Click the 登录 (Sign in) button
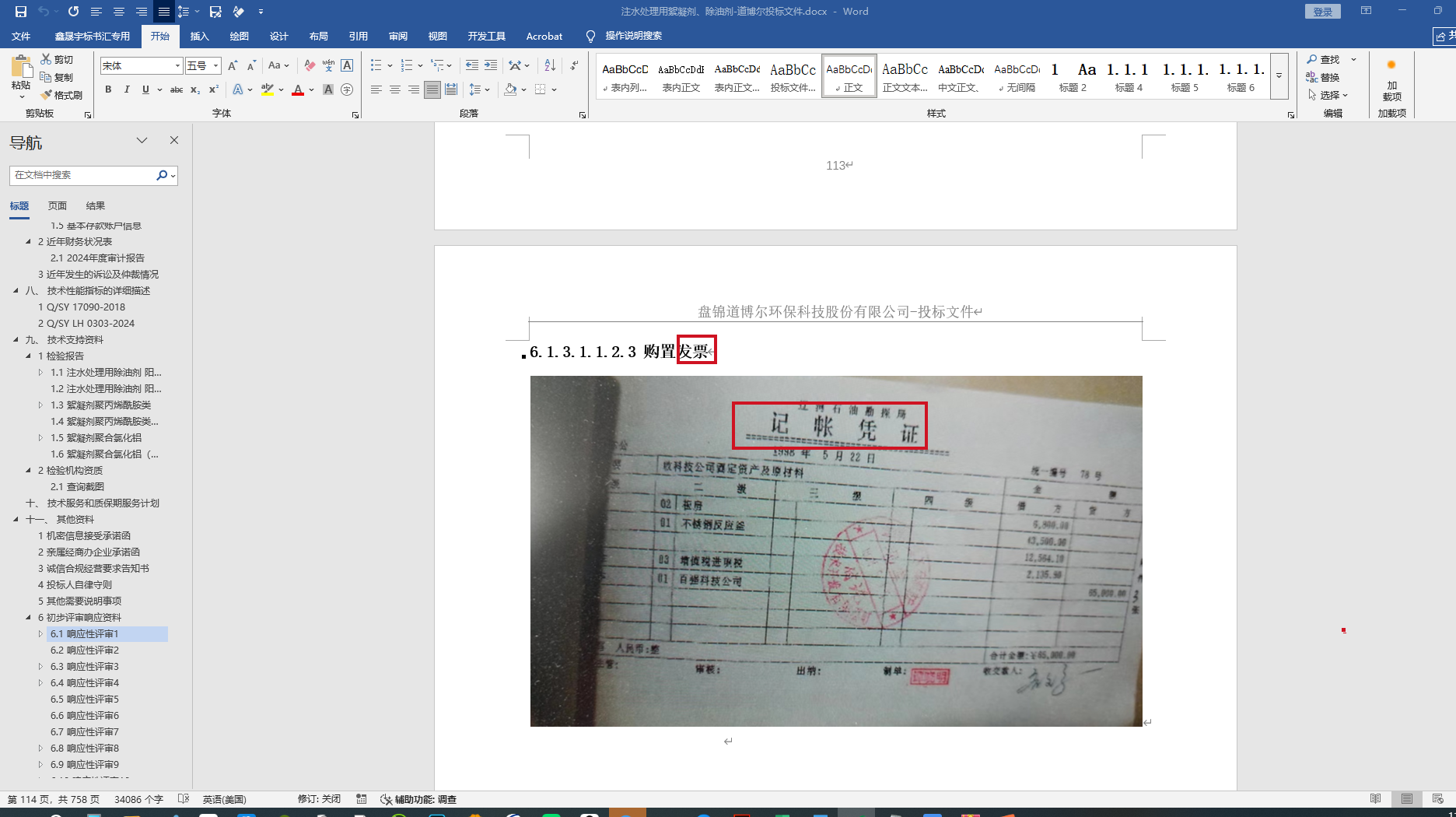Viewport: 1456px width, 817px height. coord(1323,12)
